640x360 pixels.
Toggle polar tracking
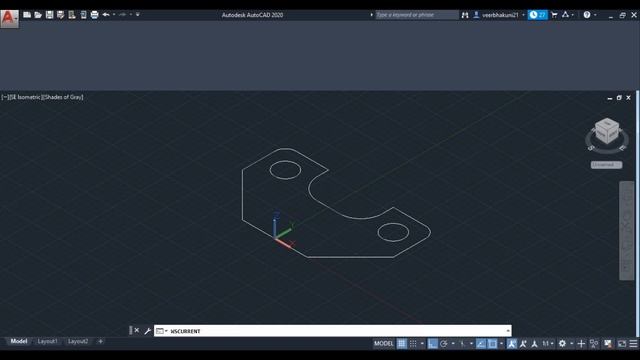coord(444,344)
